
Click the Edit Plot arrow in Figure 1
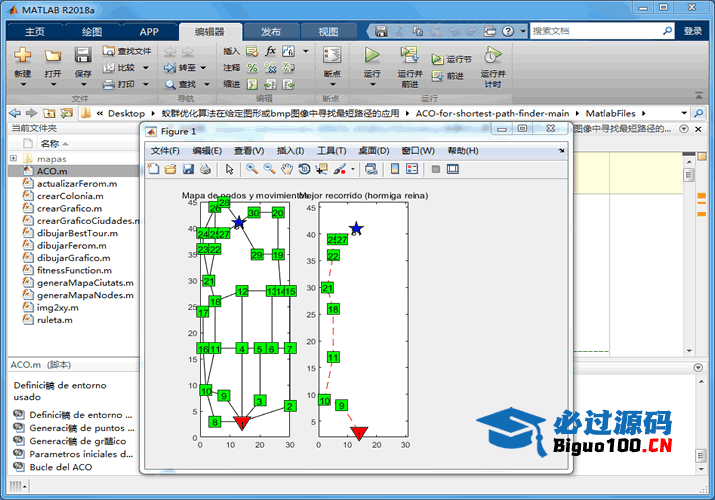[x=229, y=169]
